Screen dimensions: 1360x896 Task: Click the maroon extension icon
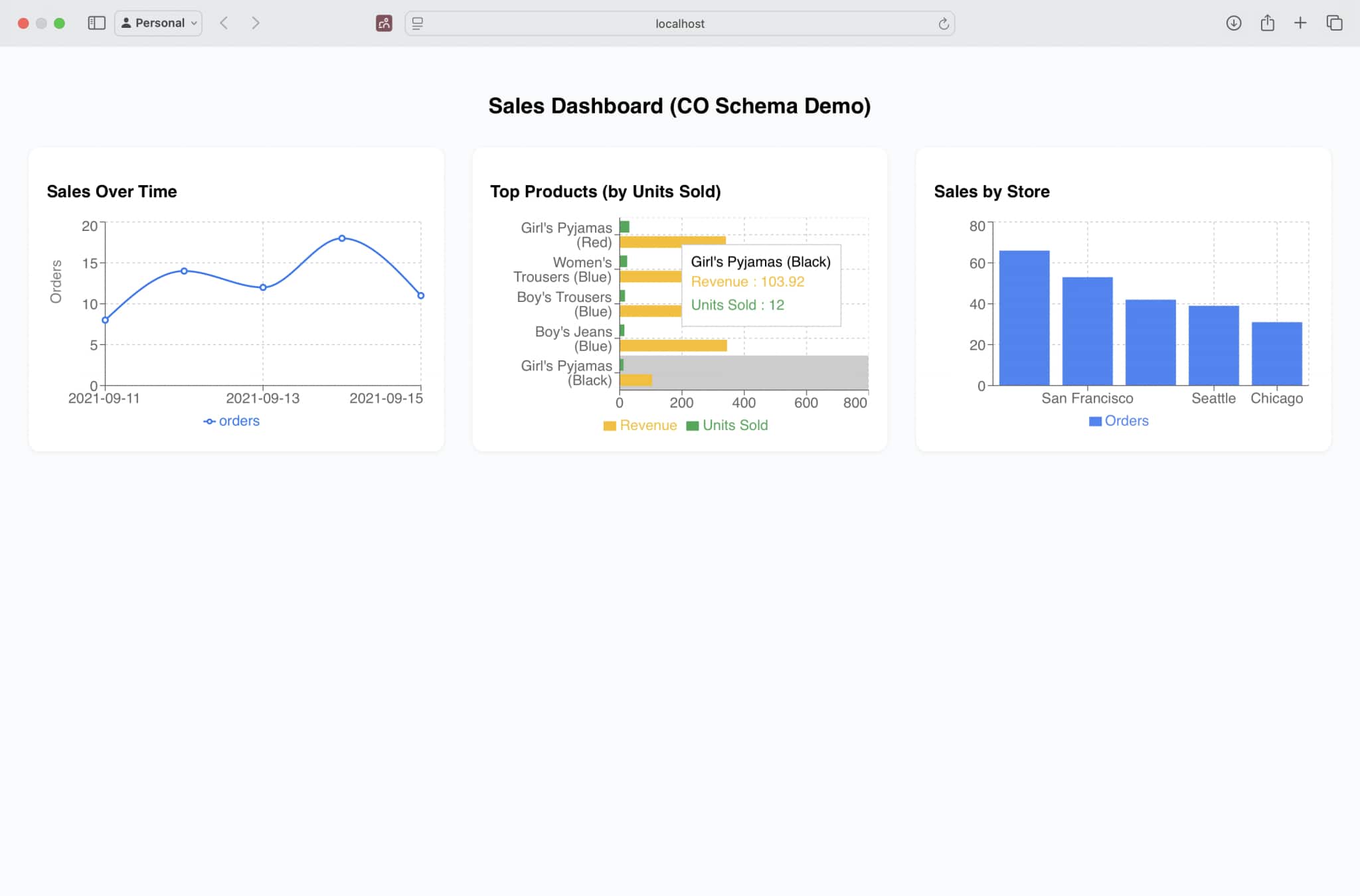(384, 23)
